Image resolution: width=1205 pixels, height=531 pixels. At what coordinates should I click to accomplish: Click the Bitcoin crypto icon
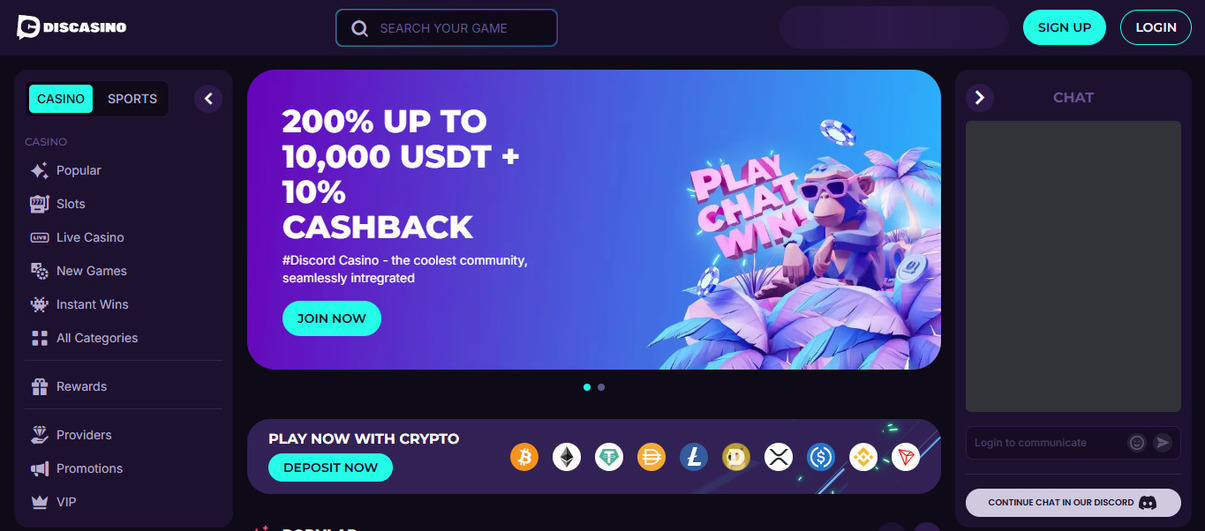(524, 457)
